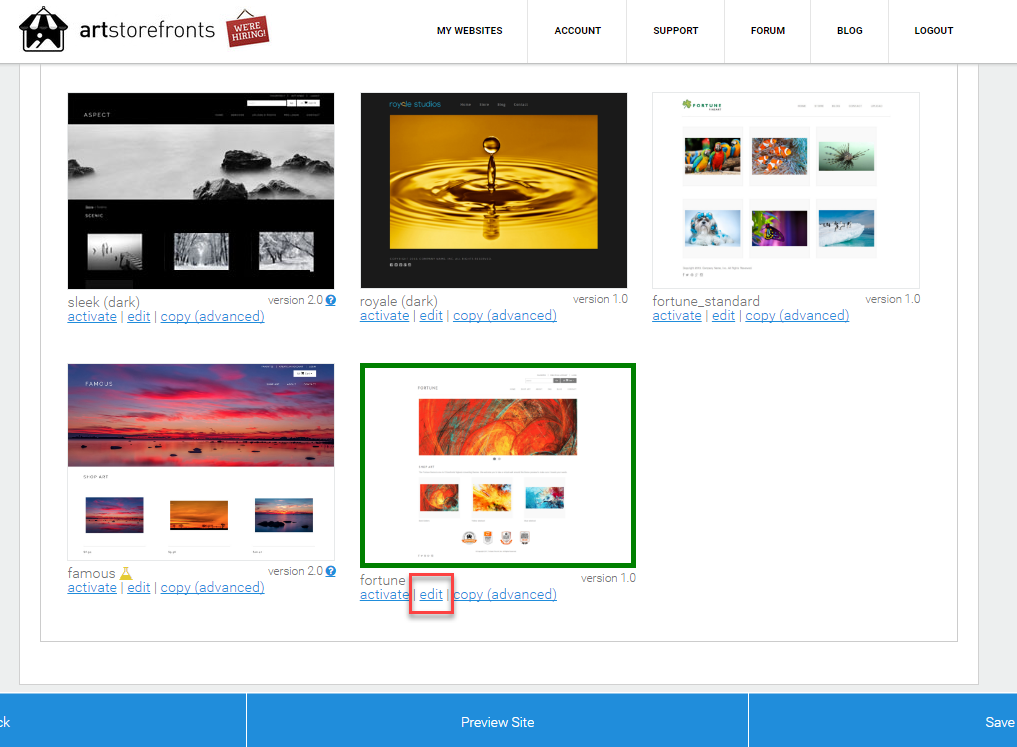Screen dimensions: 1017x747
Task: Activate the fortune_standard theme
Action: (x=676, y=316)
